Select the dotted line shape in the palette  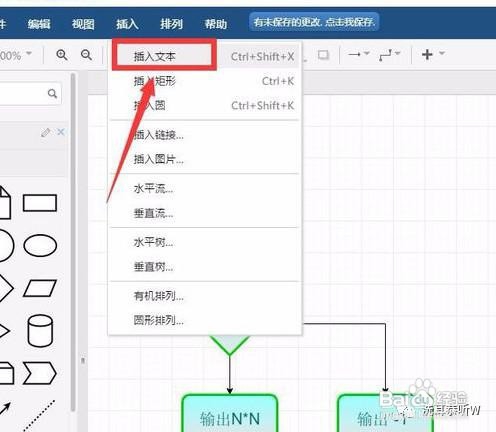(40, 415)
